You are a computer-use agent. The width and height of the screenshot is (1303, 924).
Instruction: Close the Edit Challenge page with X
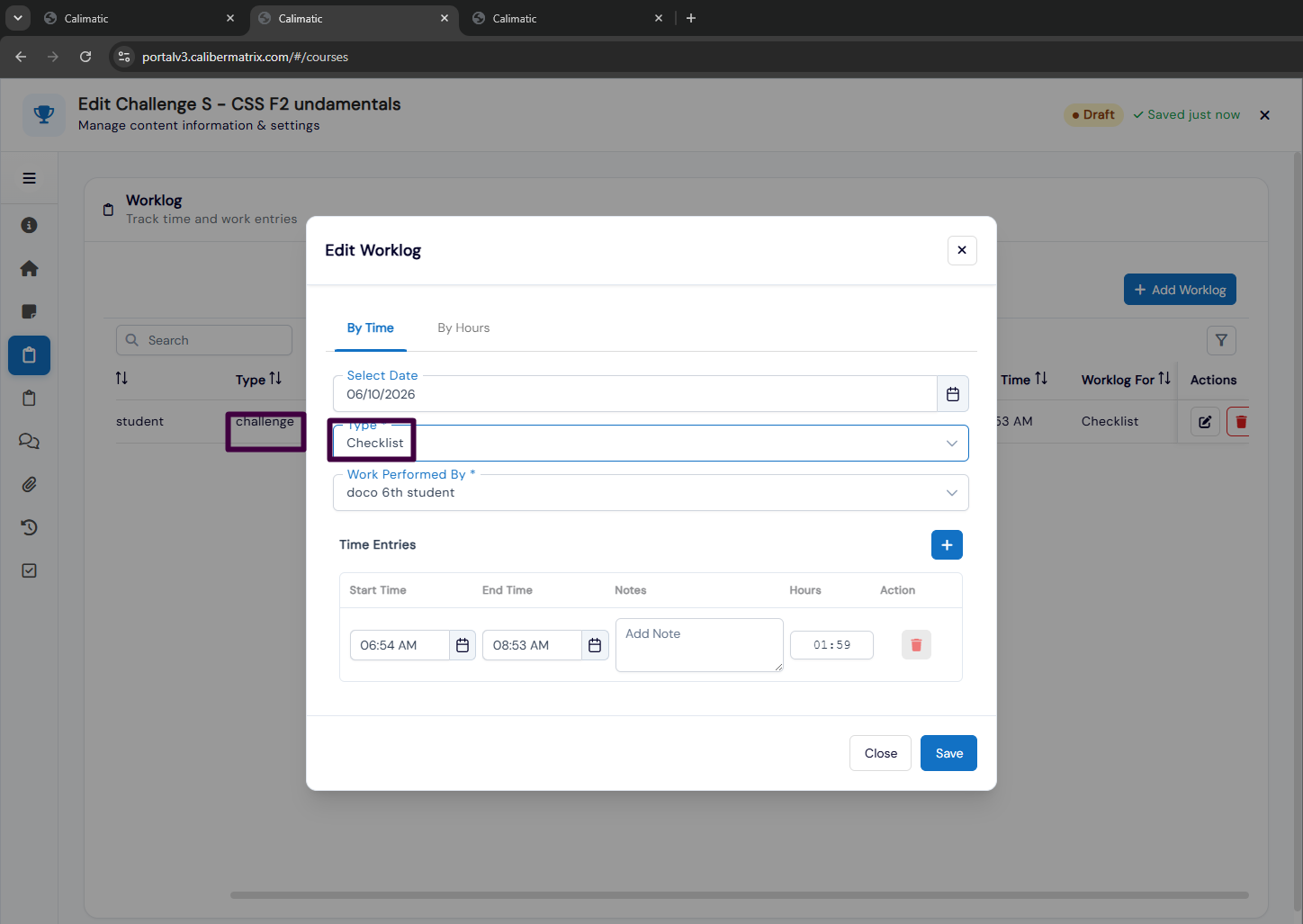click(1264, 115)
